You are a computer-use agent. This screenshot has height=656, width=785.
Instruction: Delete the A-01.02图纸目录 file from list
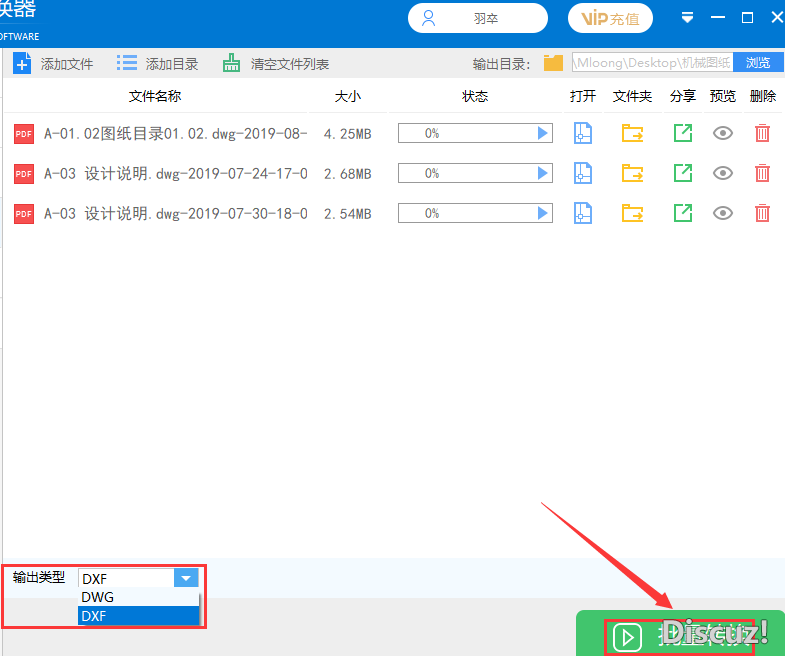click(762, 133)
